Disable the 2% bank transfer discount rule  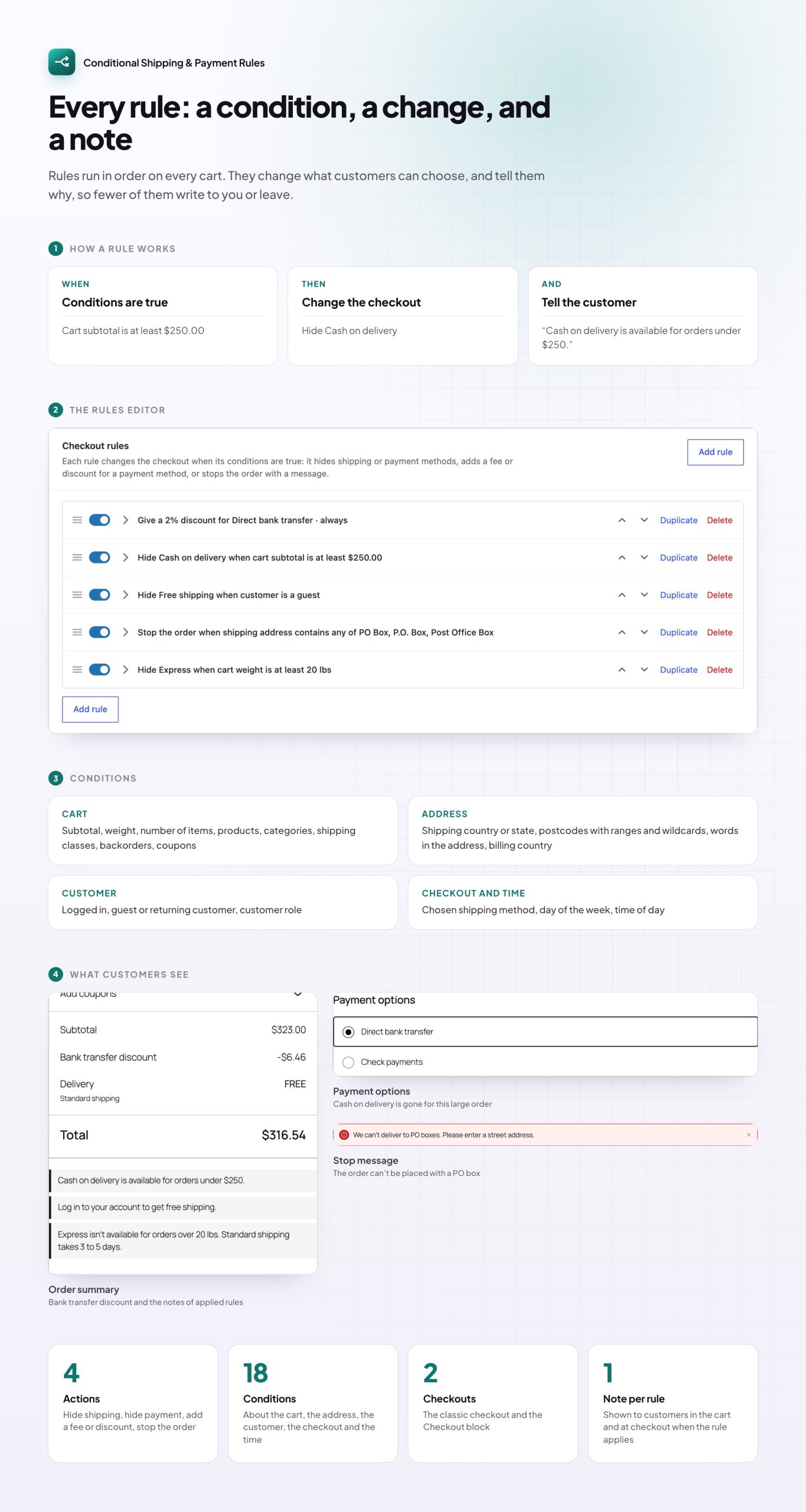tap(99, 520)
